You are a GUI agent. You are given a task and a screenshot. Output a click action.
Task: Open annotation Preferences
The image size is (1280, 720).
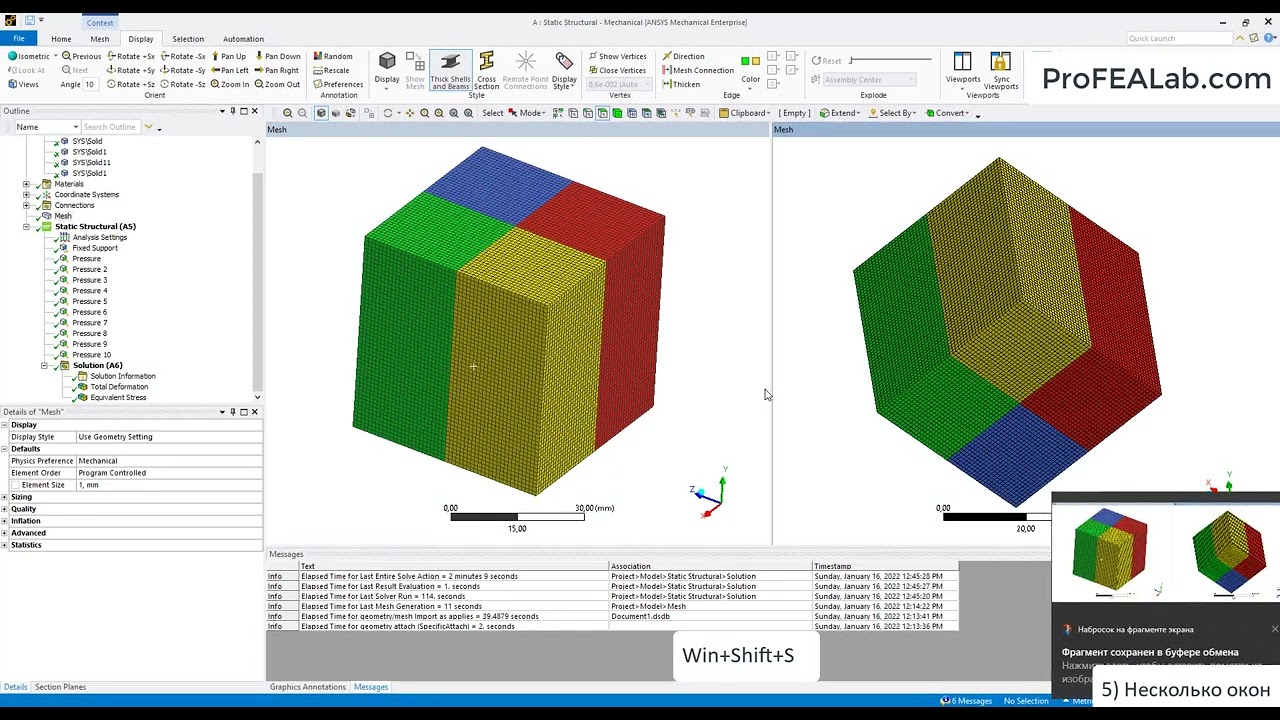[x=337, y=84]
